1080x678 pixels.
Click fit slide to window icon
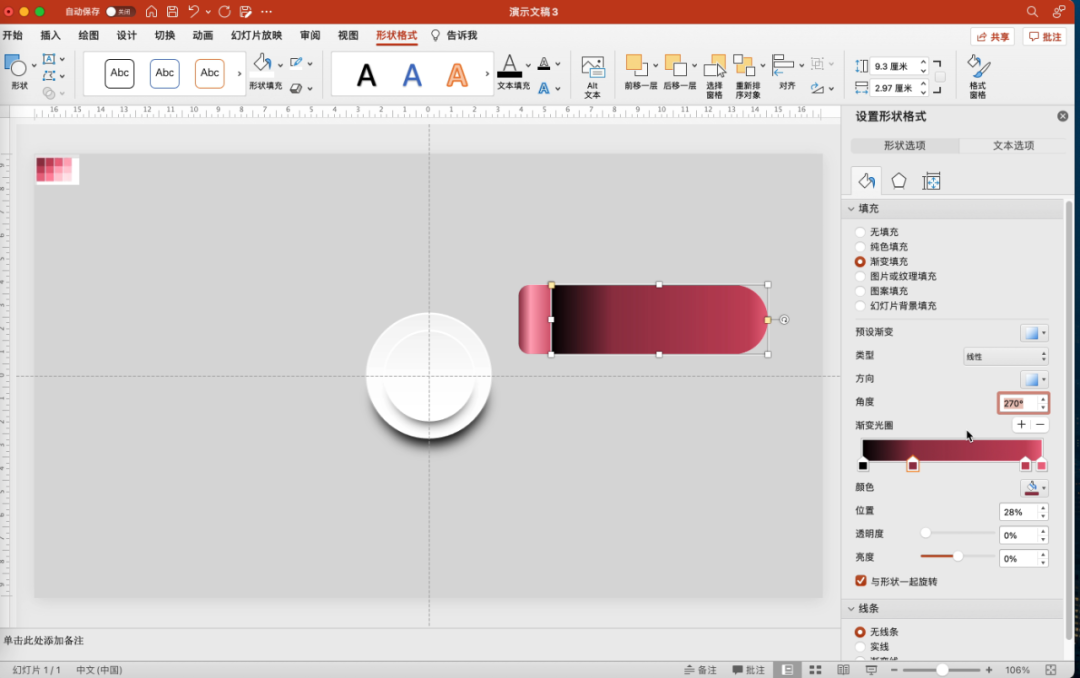click(1050, 670)
